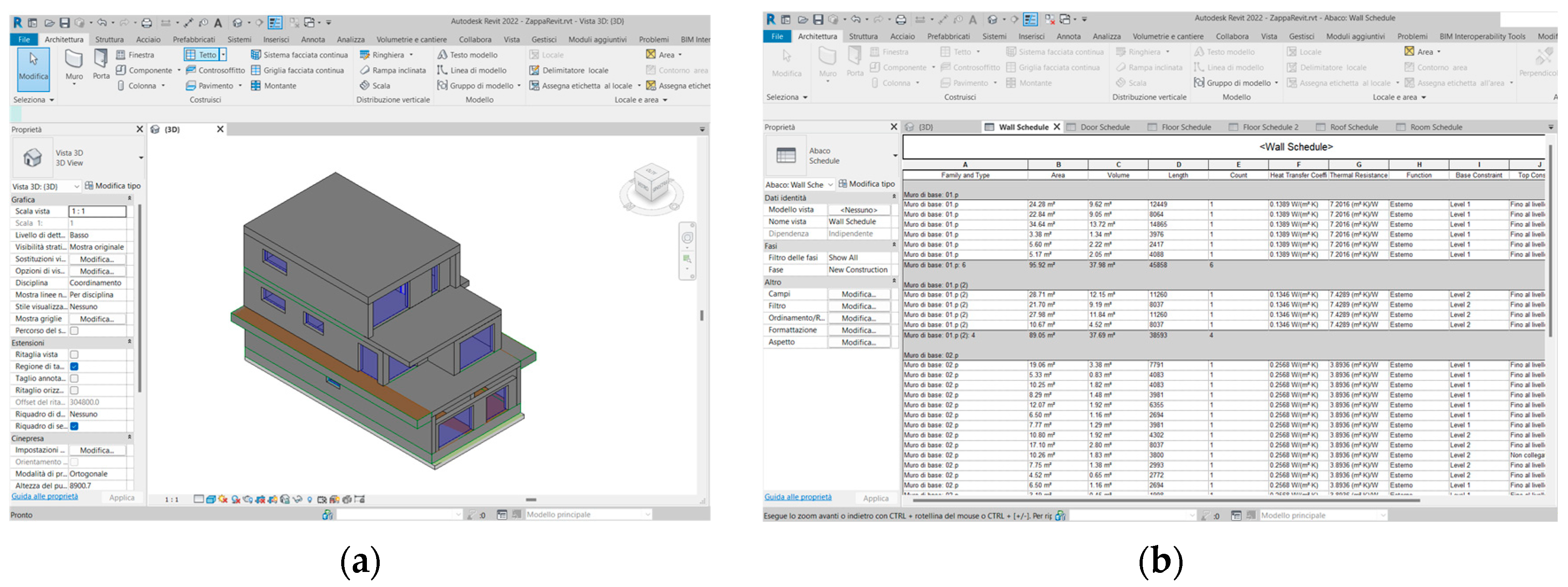The width and height of the screenshot is (1568, 587).
Task: Click the Scala vista 1:1 input field
Action: coord(97,211)
